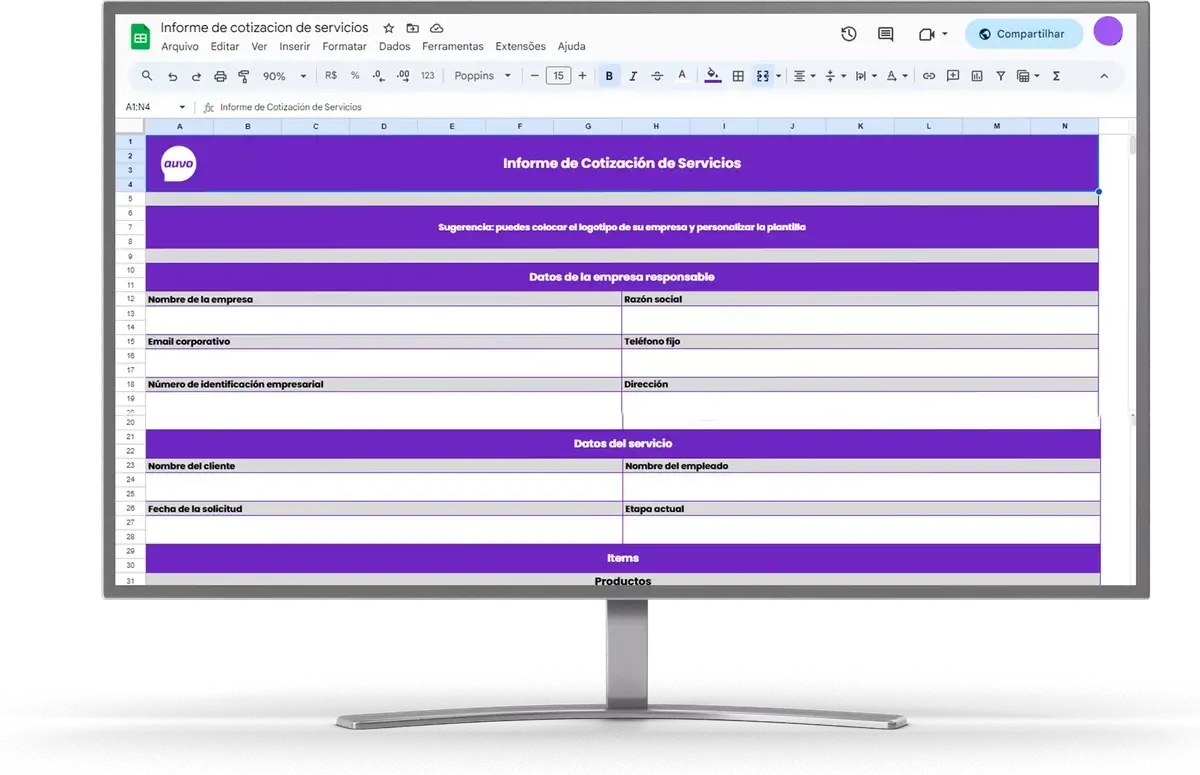Click the video call camera icon
1200x775 pixels.
pyautogui.click(x=926, y=34)
